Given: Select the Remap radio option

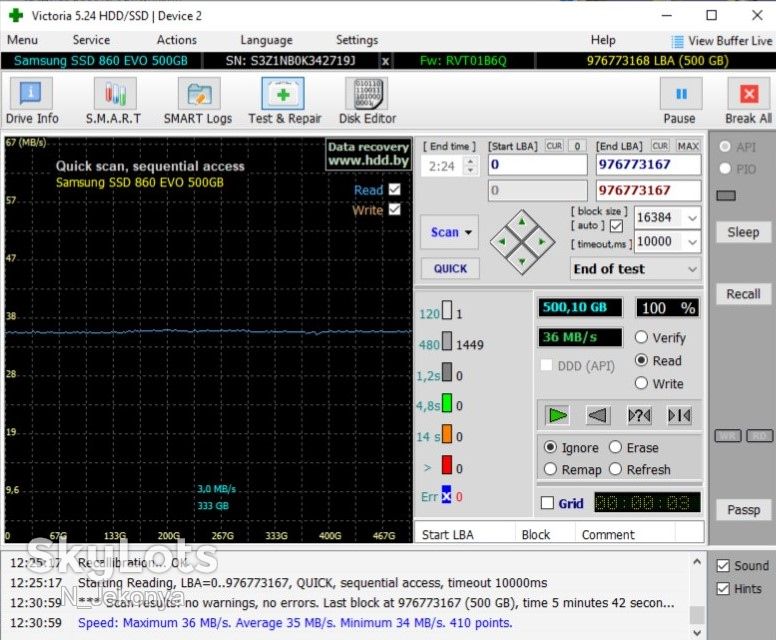Looking at the screenshot, I should click(550, 469).
